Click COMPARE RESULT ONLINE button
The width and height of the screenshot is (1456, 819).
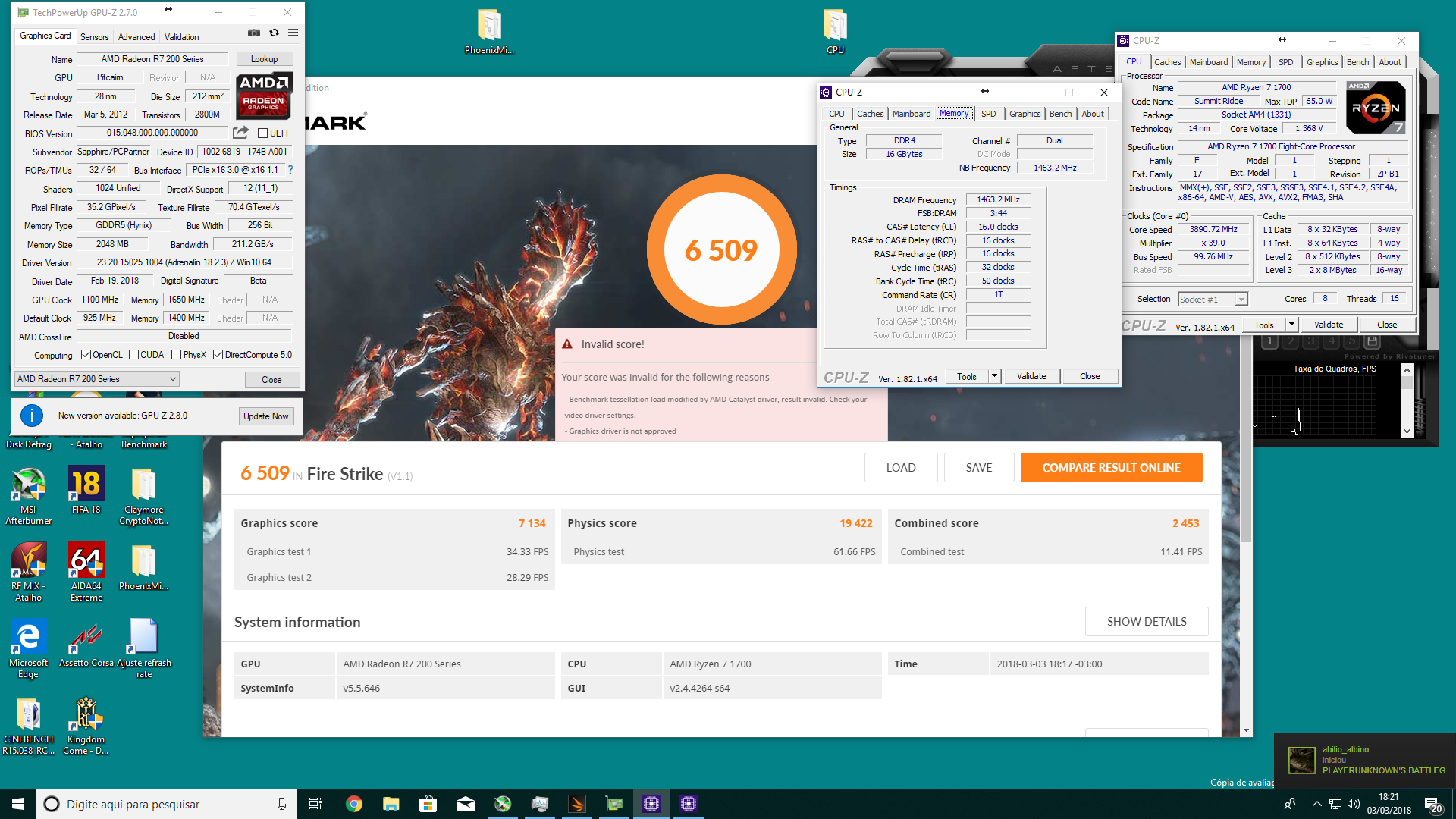click(1111, 467)
